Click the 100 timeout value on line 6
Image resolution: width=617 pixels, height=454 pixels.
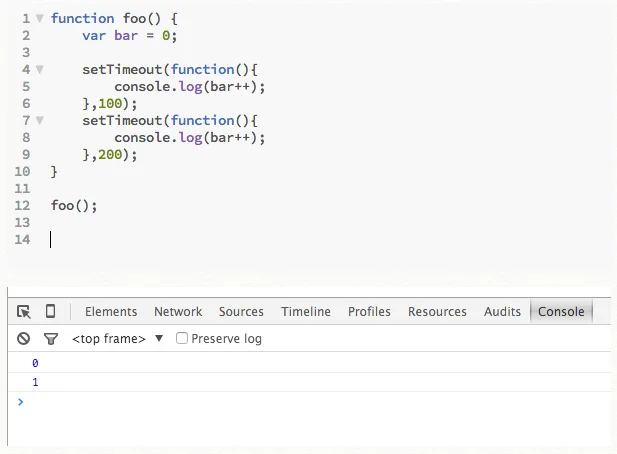point(110,103)
